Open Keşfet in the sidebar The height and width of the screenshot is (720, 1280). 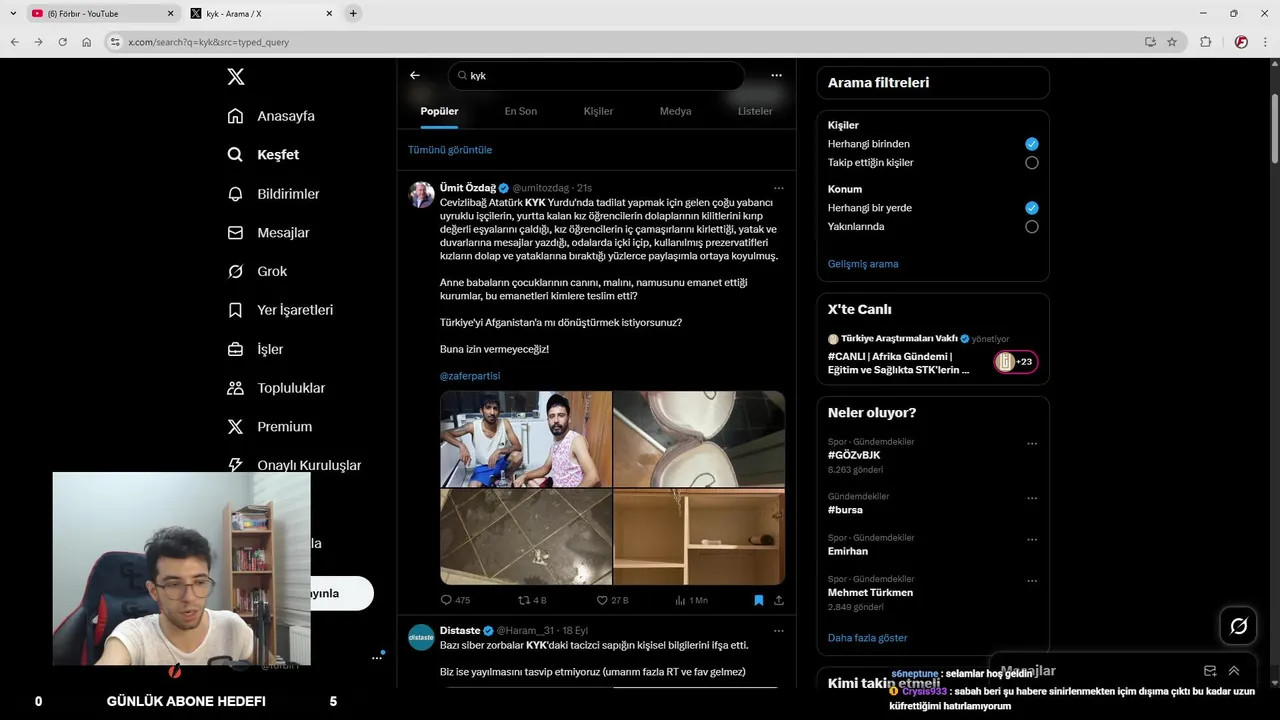[x=263, y=155]
